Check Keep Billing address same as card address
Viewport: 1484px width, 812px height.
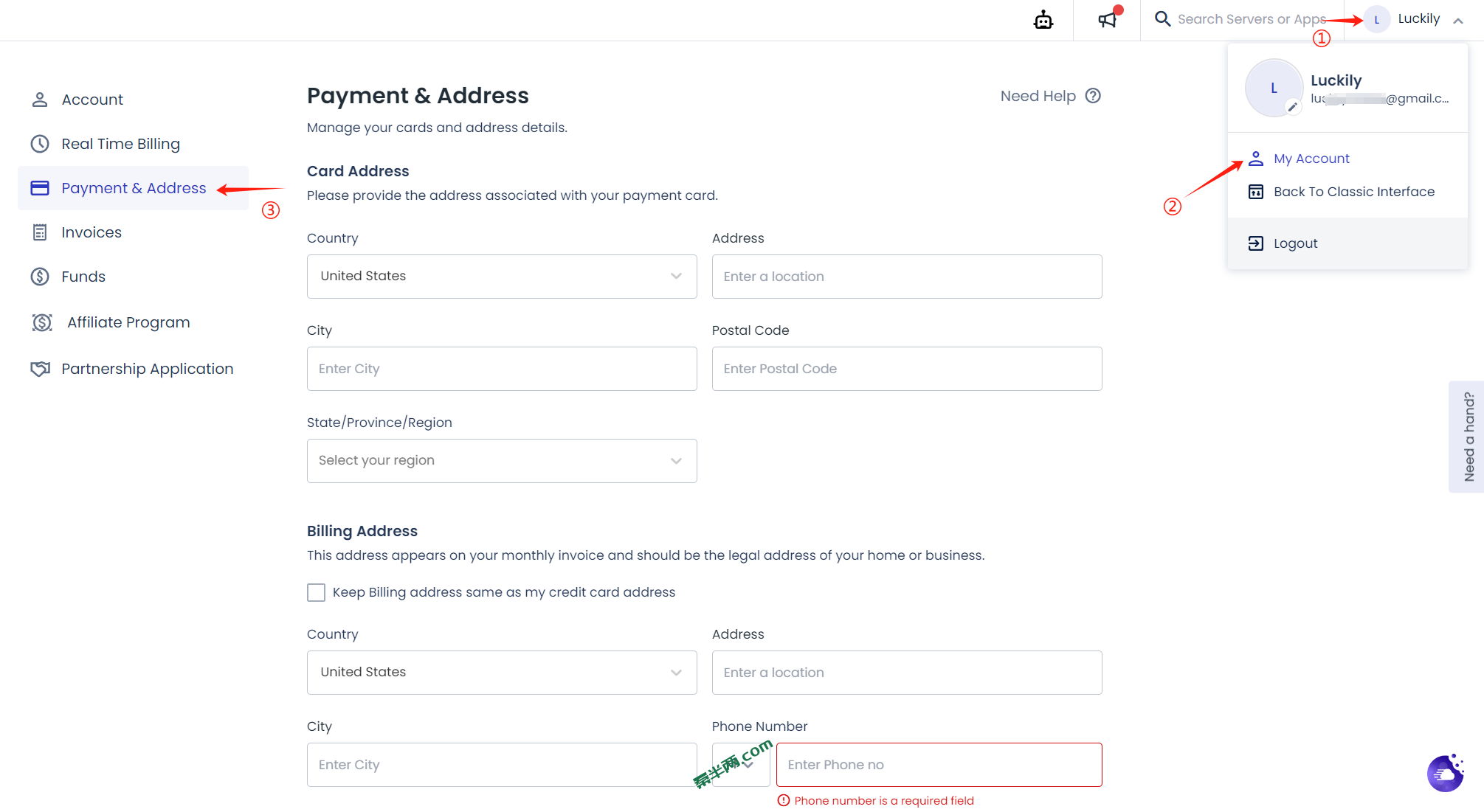pos(316,592)
